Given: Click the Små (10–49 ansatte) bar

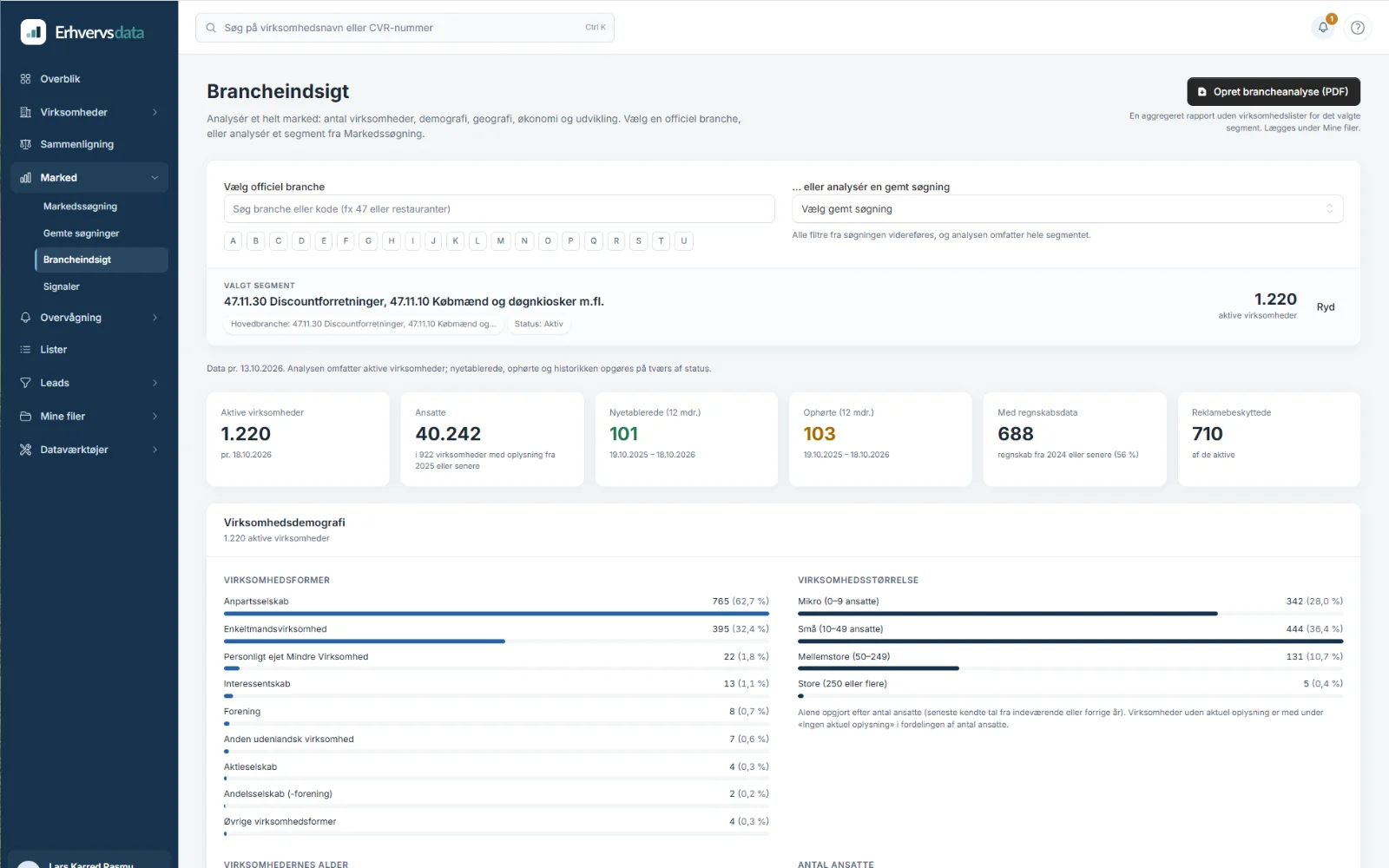Looking at the screenshot, I should pos(1070,641).
